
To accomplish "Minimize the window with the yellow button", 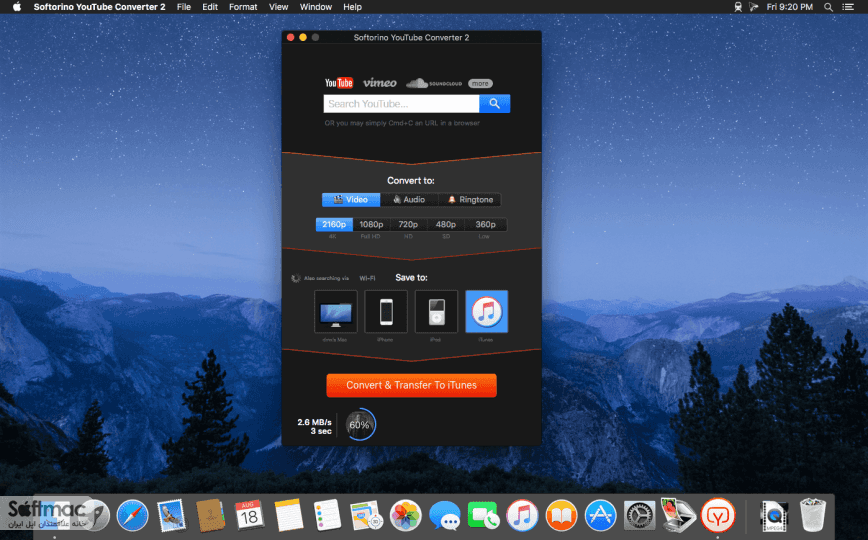I will (303, 37).
